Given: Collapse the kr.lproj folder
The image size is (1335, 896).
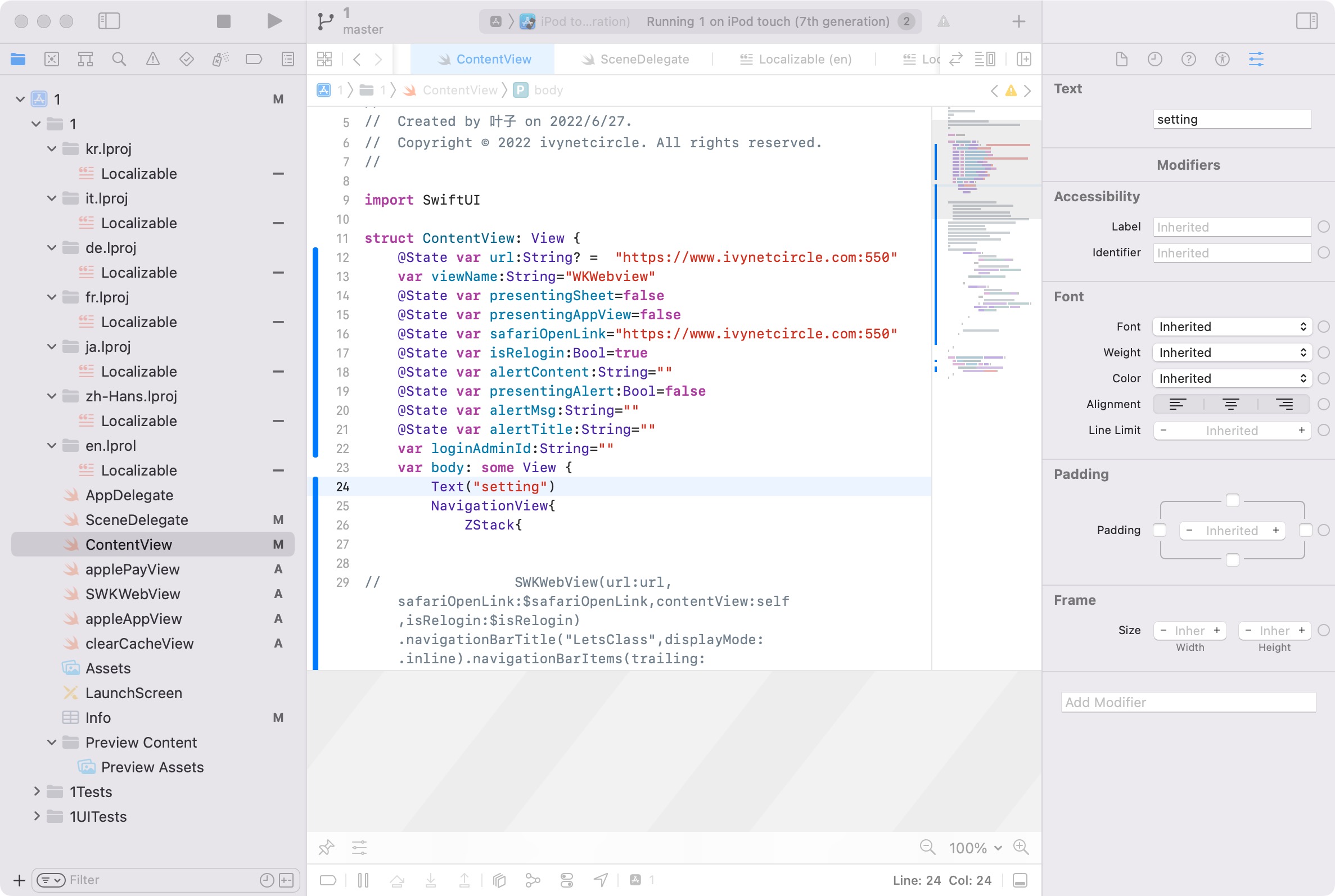Looking at the screenshot, I should tap(51, 148).
